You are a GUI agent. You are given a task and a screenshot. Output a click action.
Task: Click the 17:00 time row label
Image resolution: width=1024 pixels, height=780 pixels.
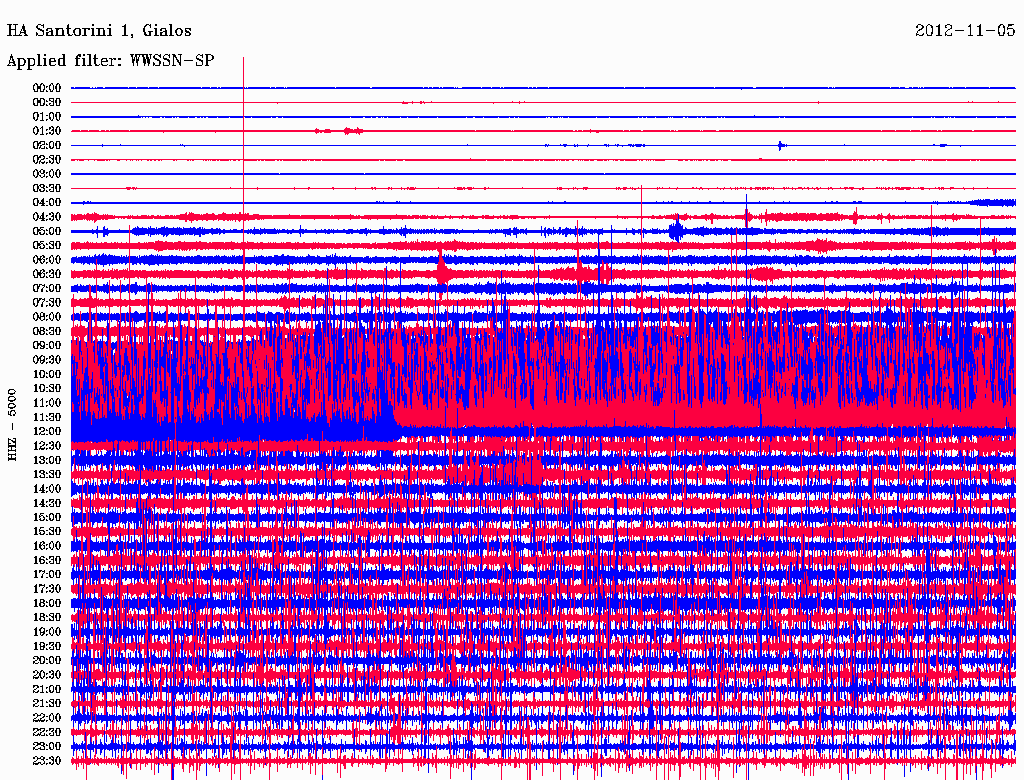click(47, 575)
